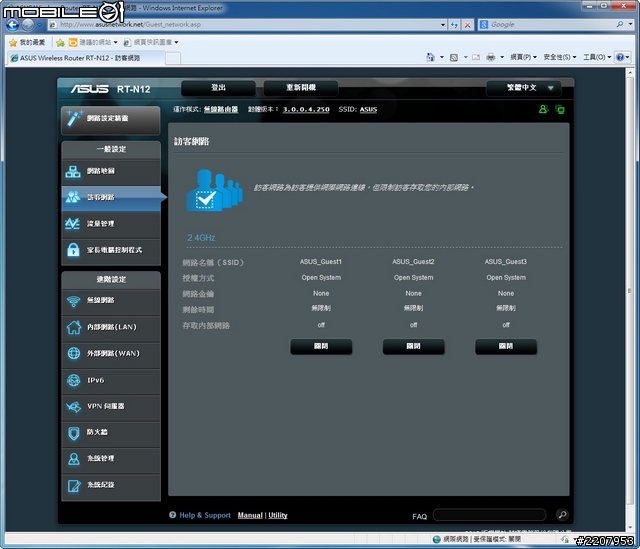Open new blank browser tab
Image resolution: width=640 pixels, height=549 pixels.
coord(173,58)
